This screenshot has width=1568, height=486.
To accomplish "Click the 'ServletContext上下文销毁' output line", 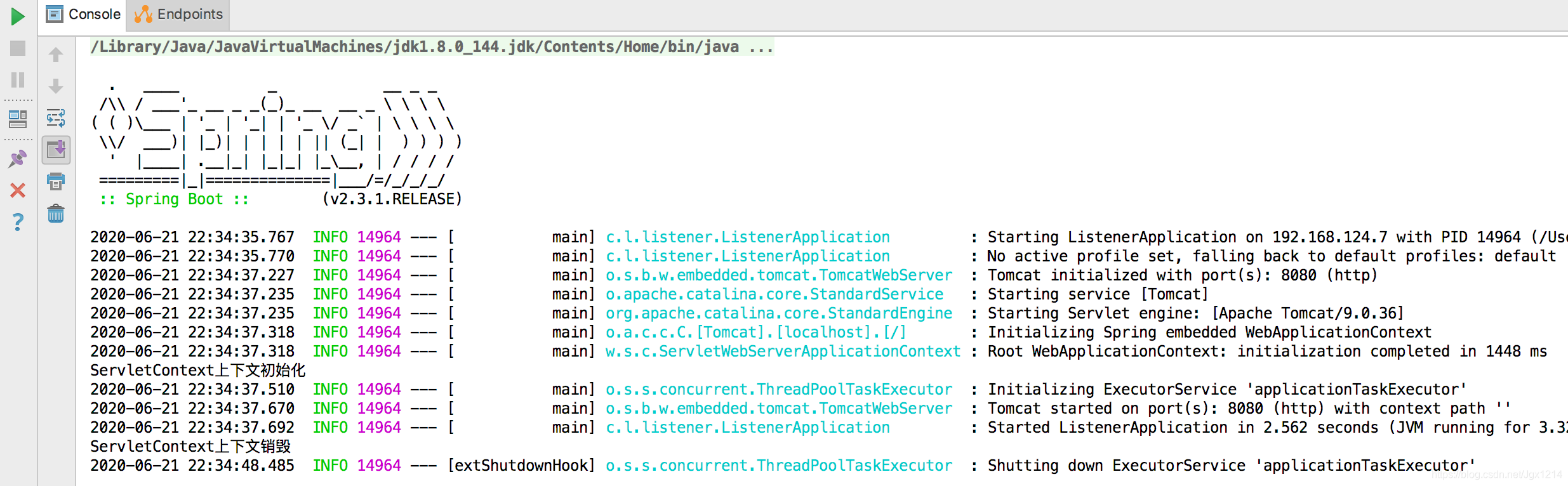I will [x=190, y=447].
